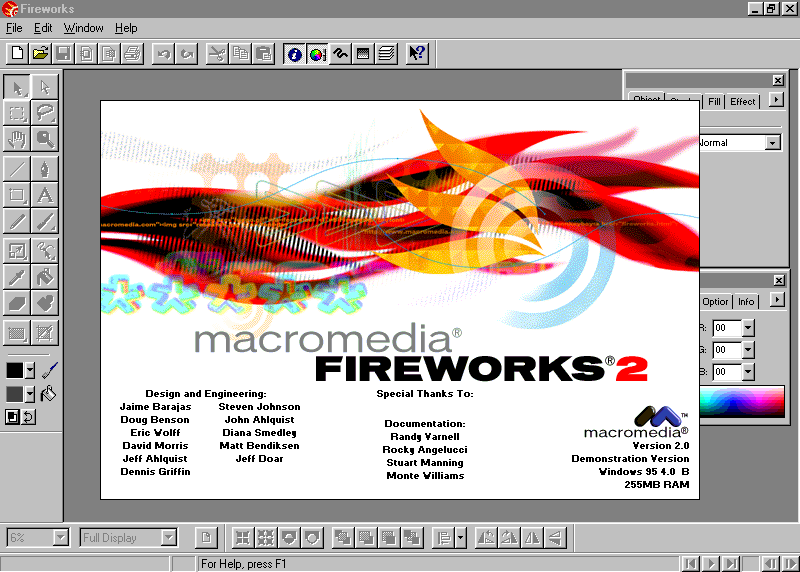Screen dimensions: 800x572
Task: Switch to the Fill tab
Action: [714, 102]
